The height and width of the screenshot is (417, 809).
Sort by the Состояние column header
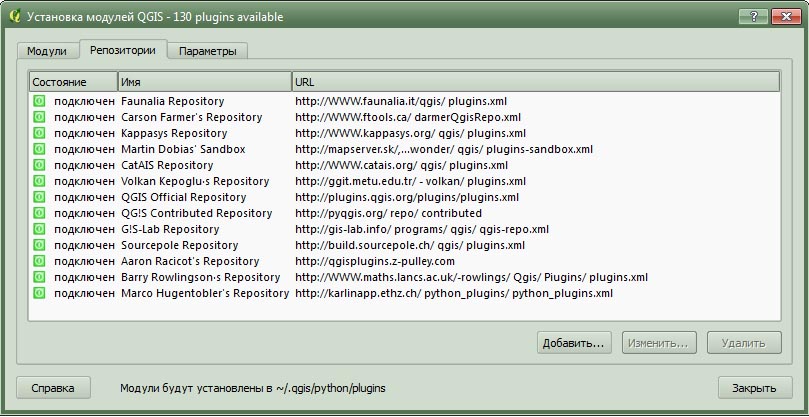click(x=73, y=82)
